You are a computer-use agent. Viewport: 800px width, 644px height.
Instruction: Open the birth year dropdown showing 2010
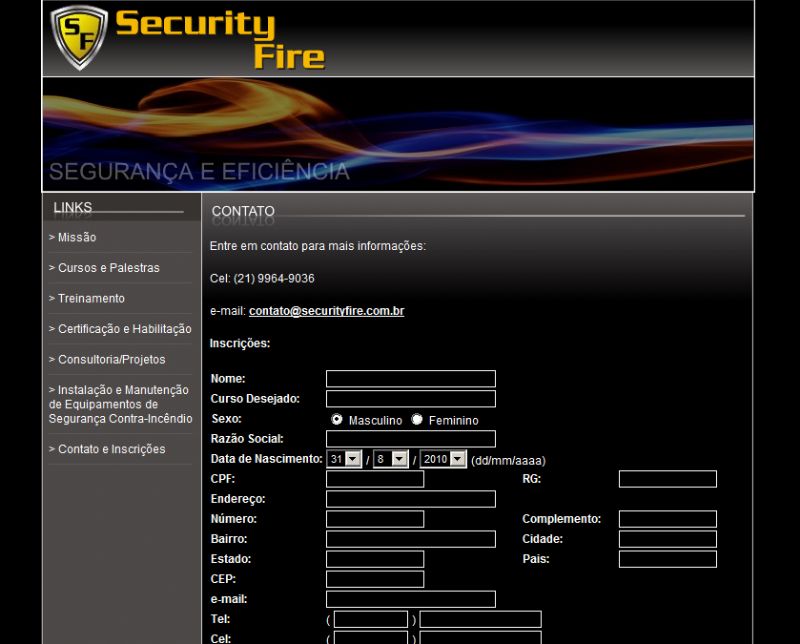443,459
